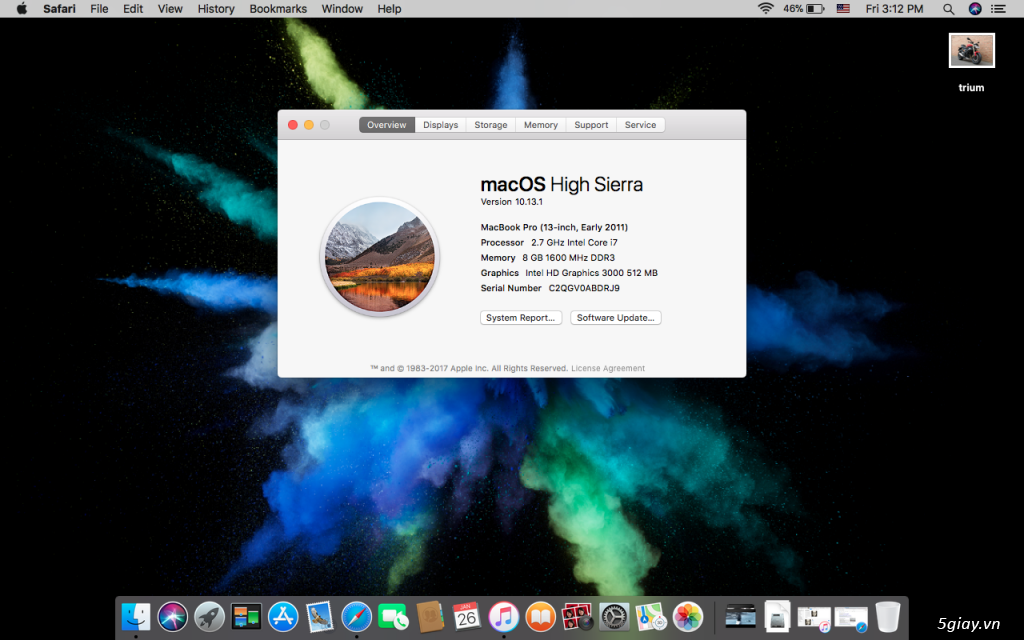Screen dimensions: 1024x640
Task: Launch Siri from the Dock
Action: point(172,616)
